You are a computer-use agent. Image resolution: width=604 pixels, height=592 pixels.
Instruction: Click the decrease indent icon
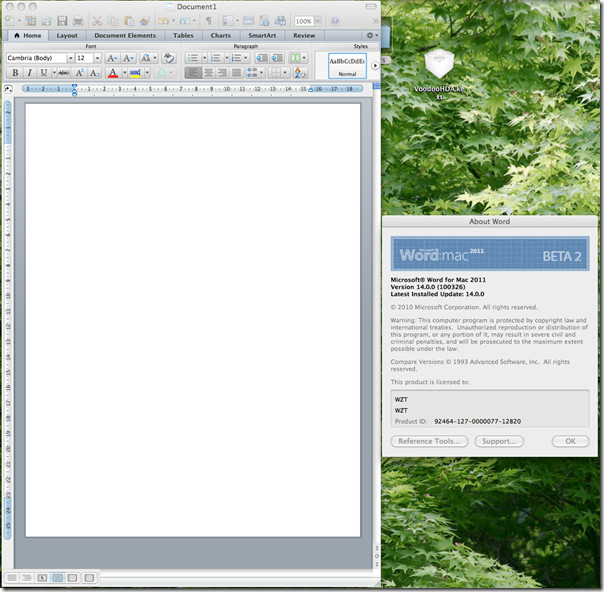click(x=262, y=58)
